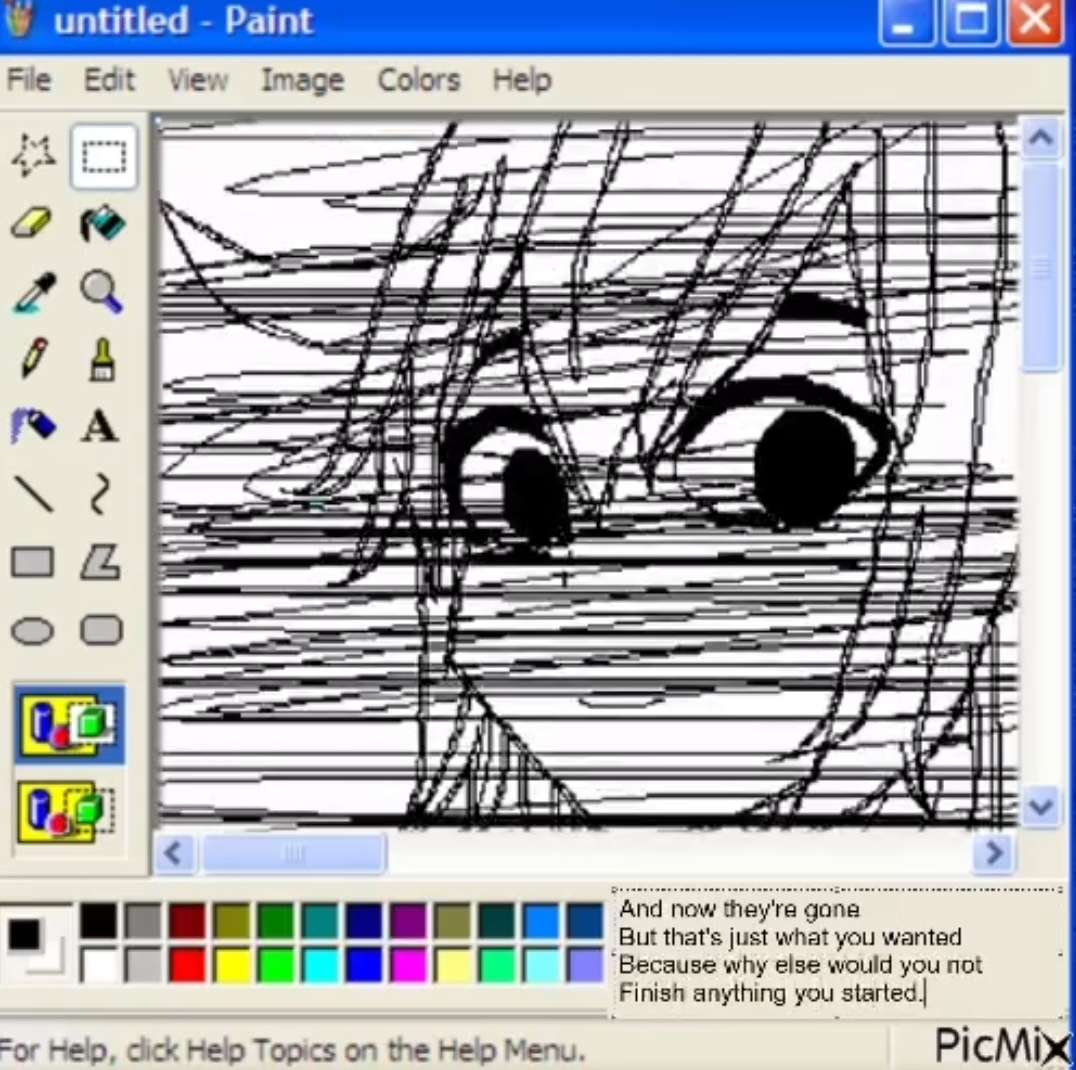Pick the Eraser tool

click(x=32, y=224)
